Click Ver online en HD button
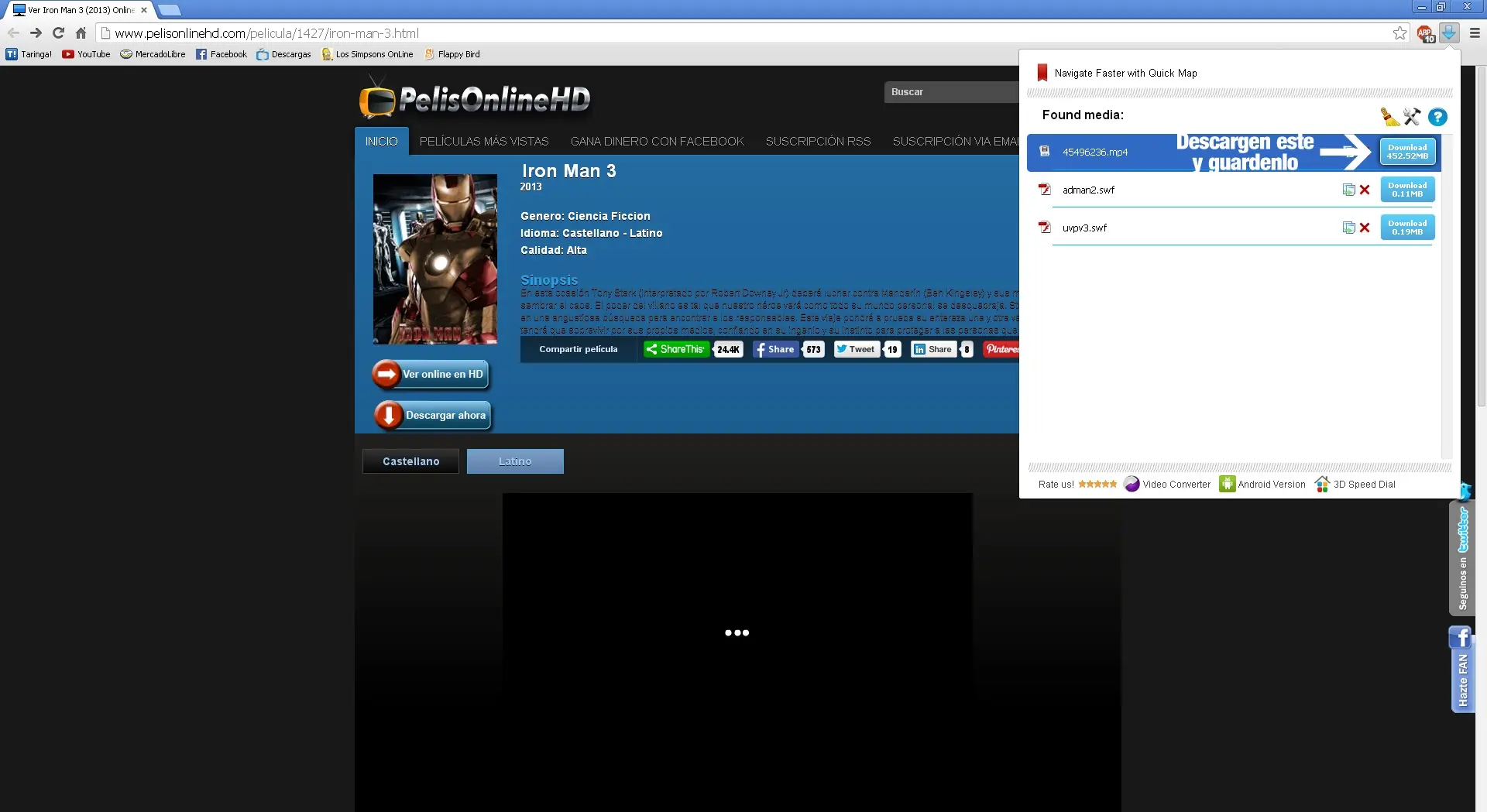Screen dimensions: 1487x812 point(431,375)
